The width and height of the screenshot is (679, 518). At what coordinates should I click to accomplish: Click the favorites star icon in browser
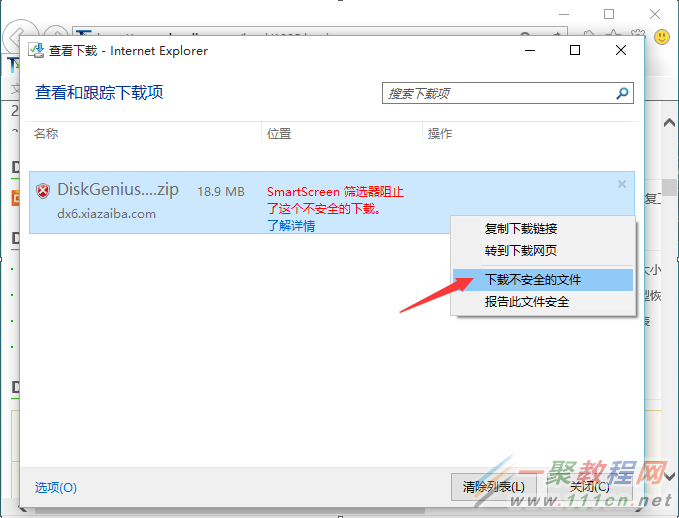[614, 34]
